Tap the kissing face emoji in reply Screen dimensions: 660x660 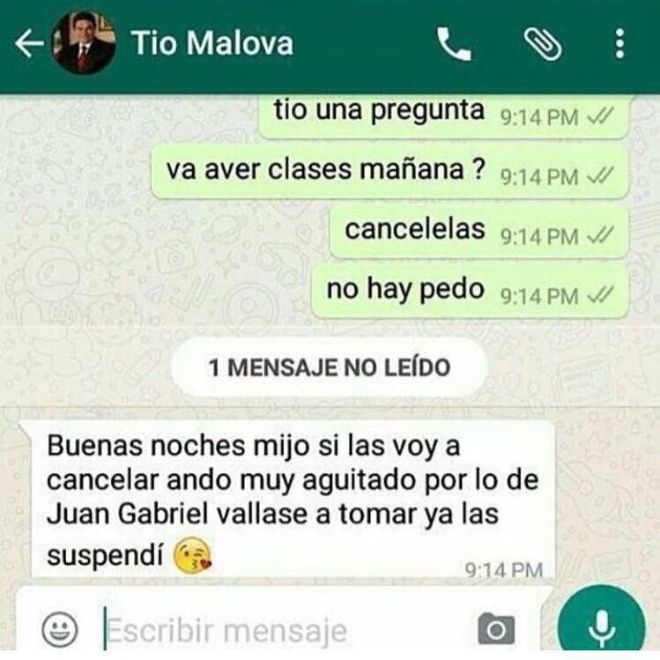tap(192, 555)
